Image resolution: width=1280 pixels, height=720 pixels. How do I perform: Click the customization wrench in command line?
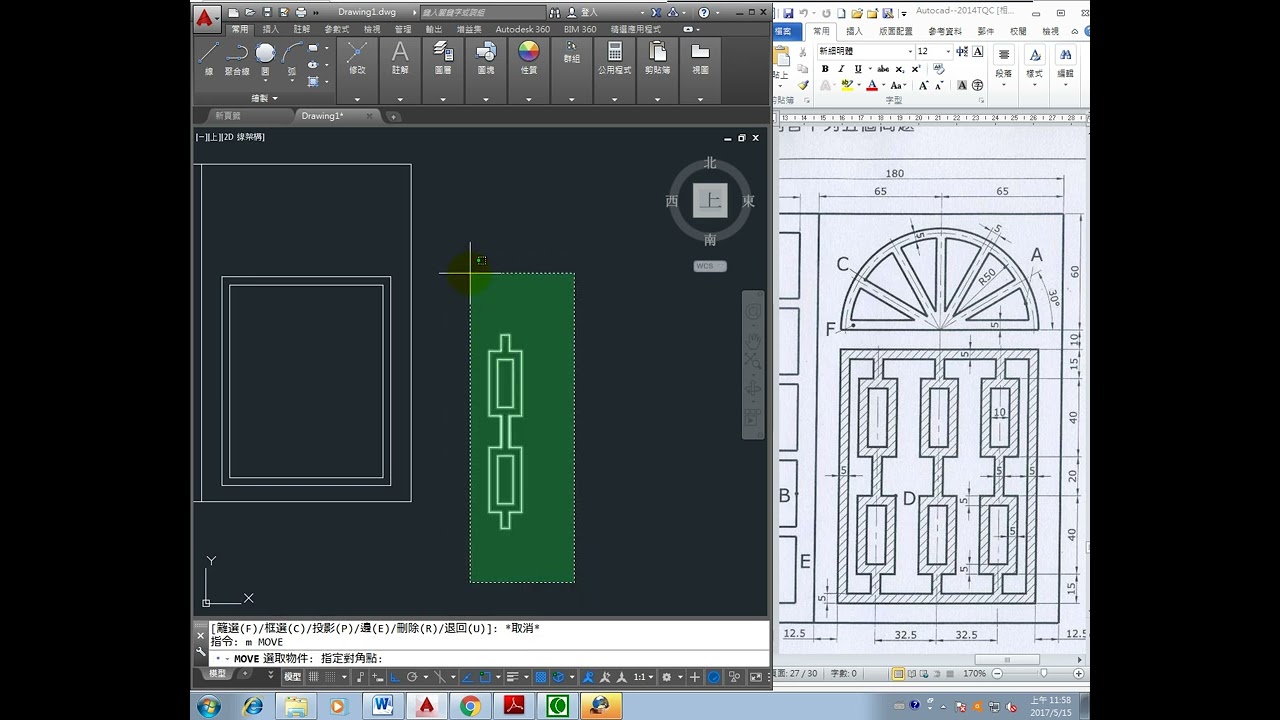click(x=201, y=651)
